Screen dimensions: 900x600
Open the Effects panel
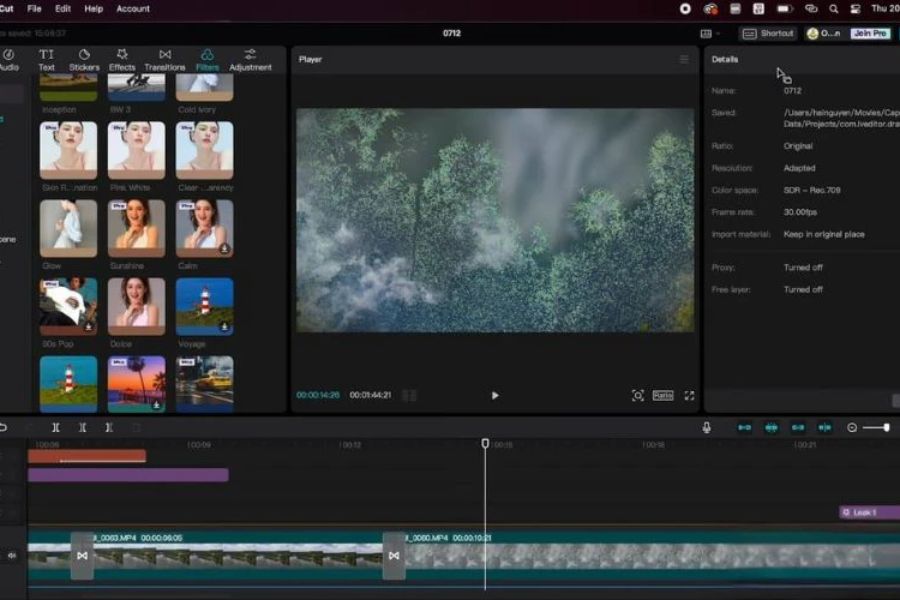point(122,60)
